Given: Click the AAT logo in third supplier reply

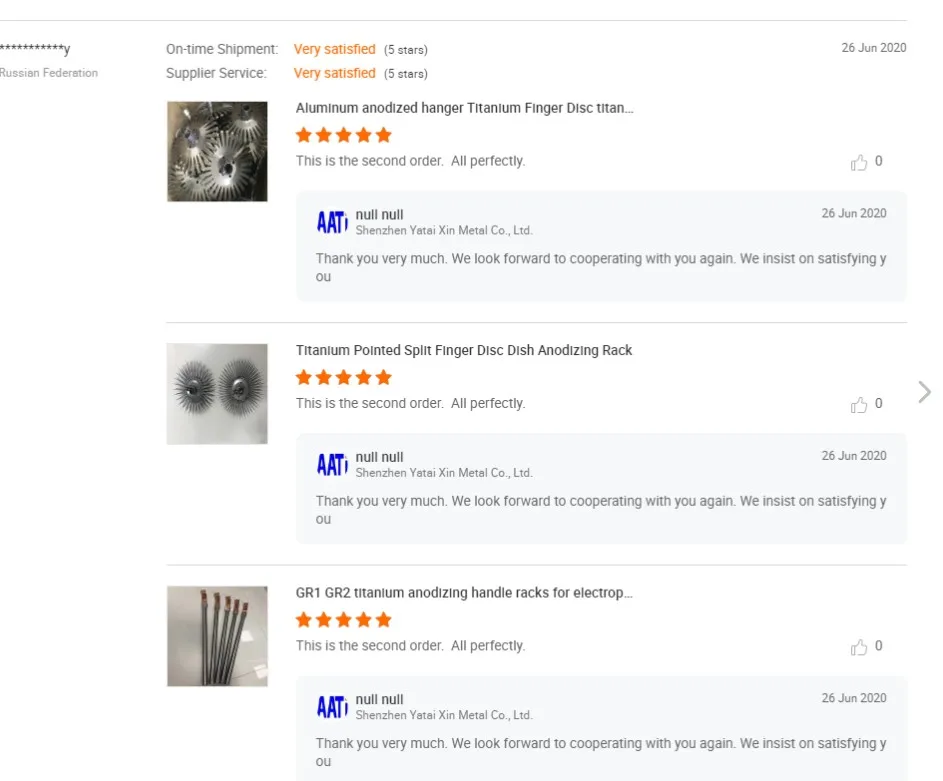Looking at the screenshot, I should [x=332, y=707].
